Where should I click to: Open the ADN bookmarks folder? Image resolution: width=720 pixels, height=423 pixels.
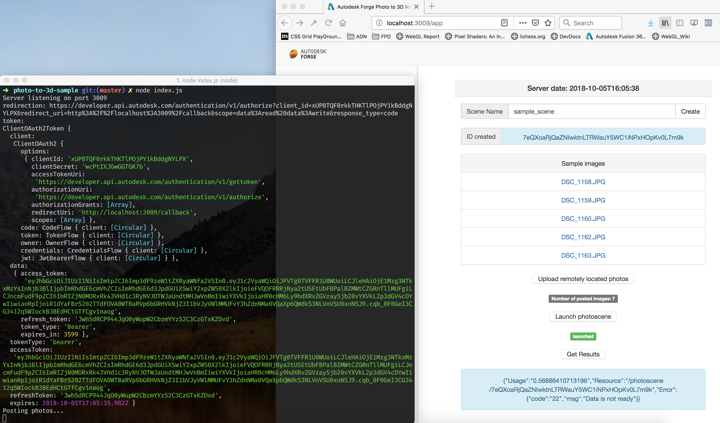[357, 36]
